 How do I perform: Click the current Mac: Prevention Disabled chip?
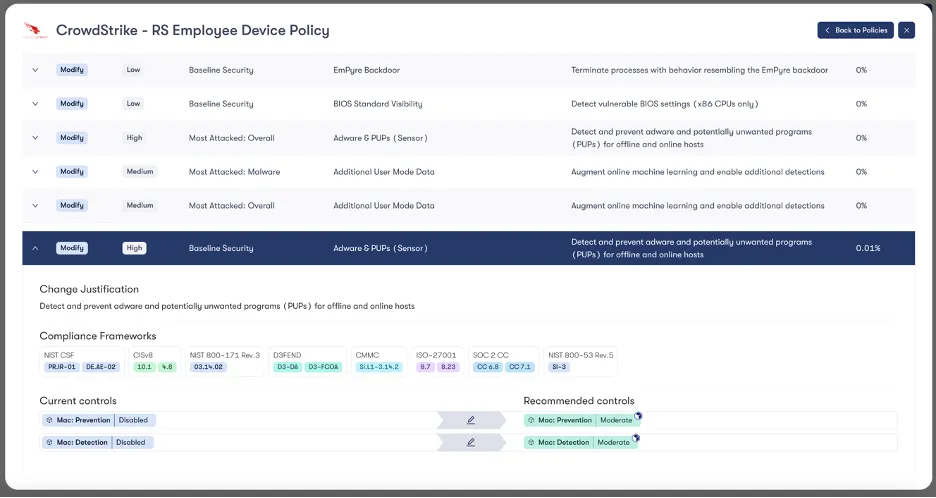99,420
